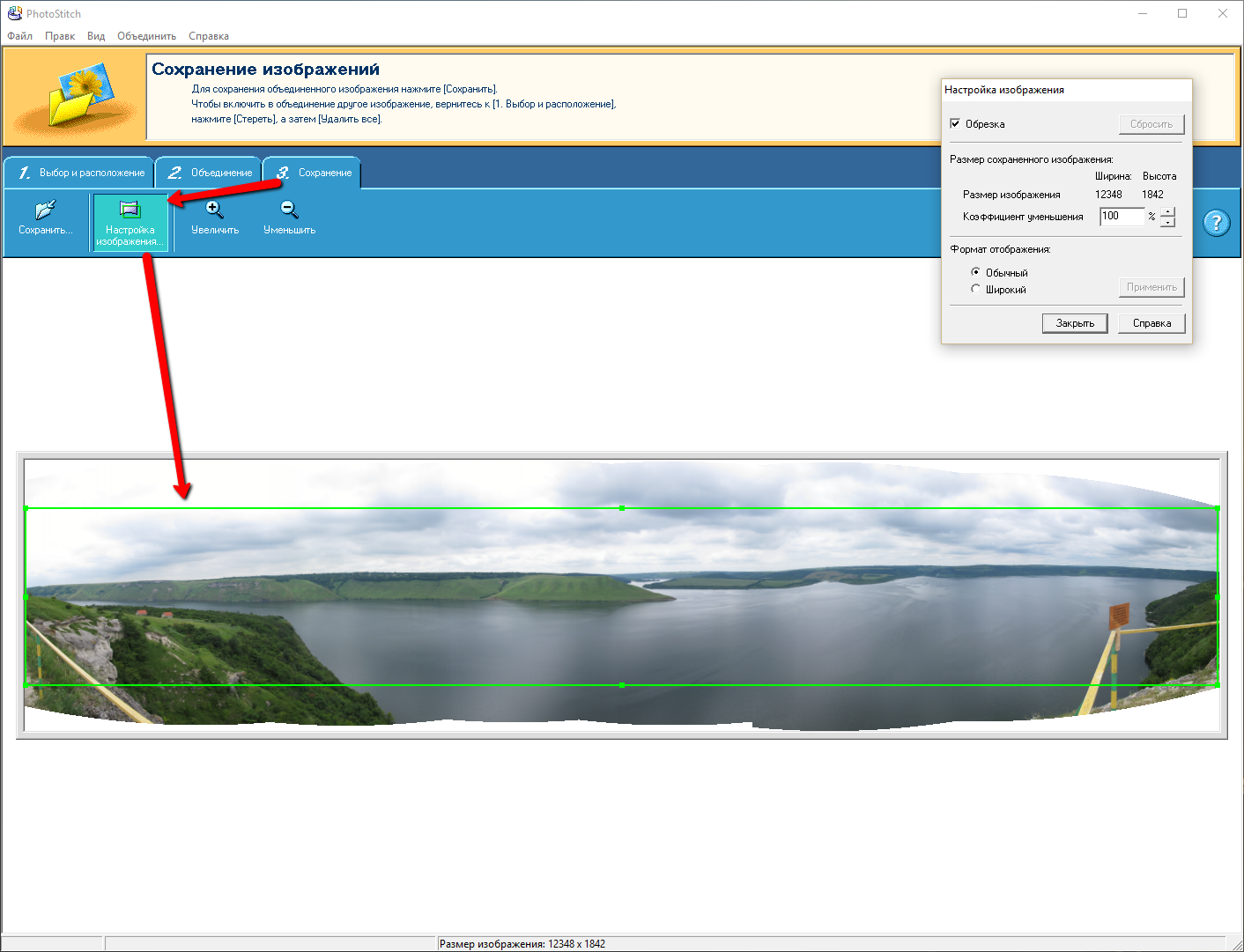The image size is (1244, 952).
Task: Open the Файл menu
Action: [19, 36]
